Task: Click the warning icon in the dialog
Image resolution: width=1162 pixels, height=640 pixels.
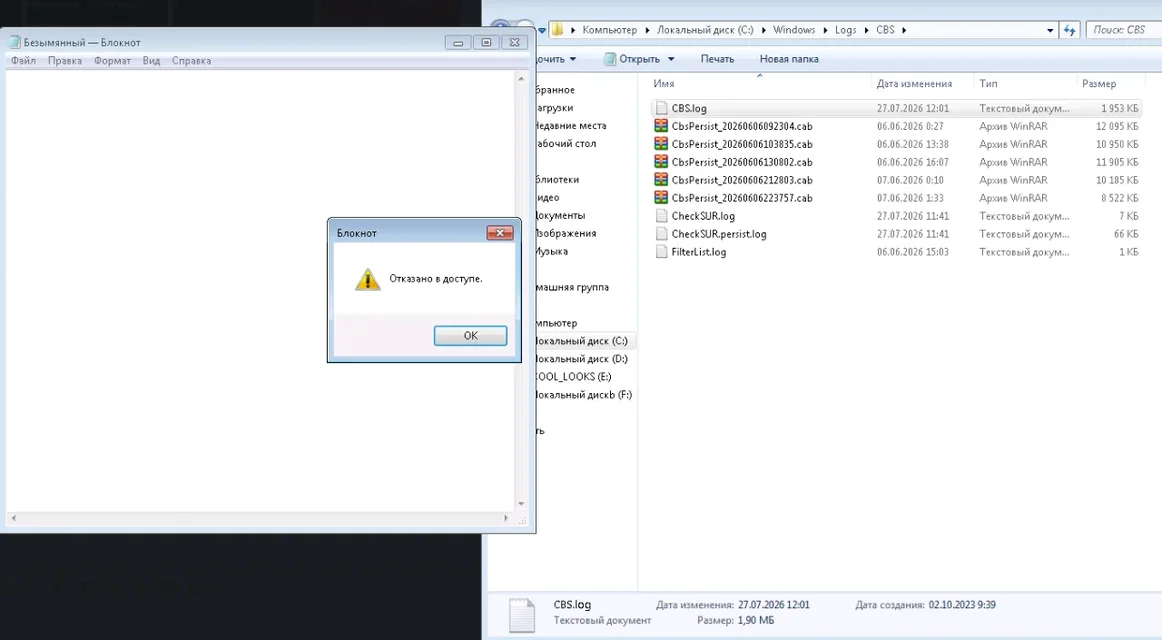Action: 368,279
